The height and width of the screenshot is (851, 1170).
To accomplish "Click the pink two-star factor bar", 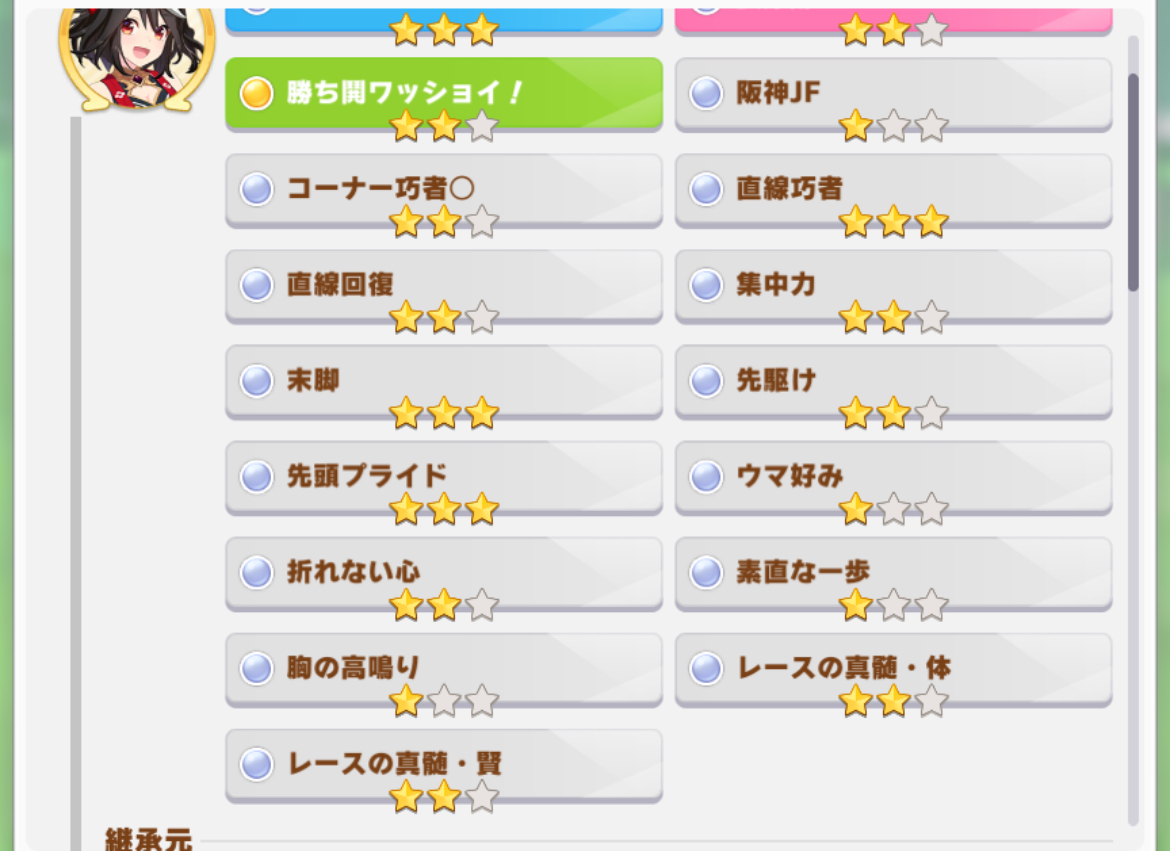I will [x=893, y=21].
